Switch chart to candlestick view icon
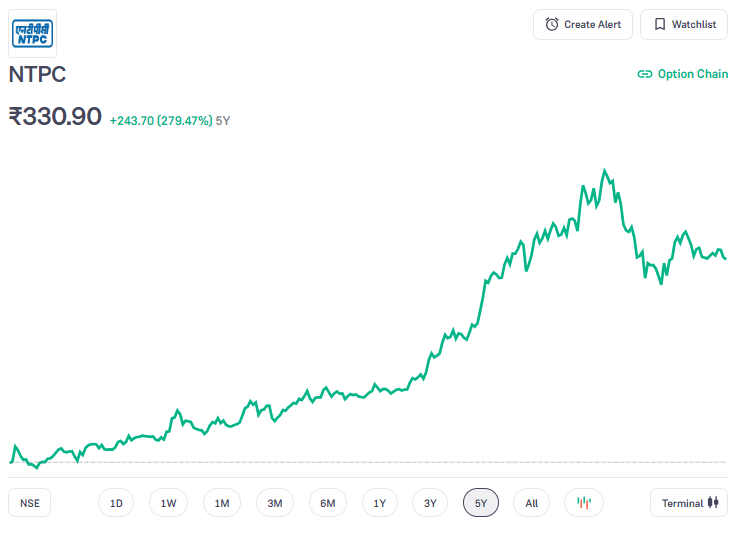The image size is (748, 536). pos(584,503)
